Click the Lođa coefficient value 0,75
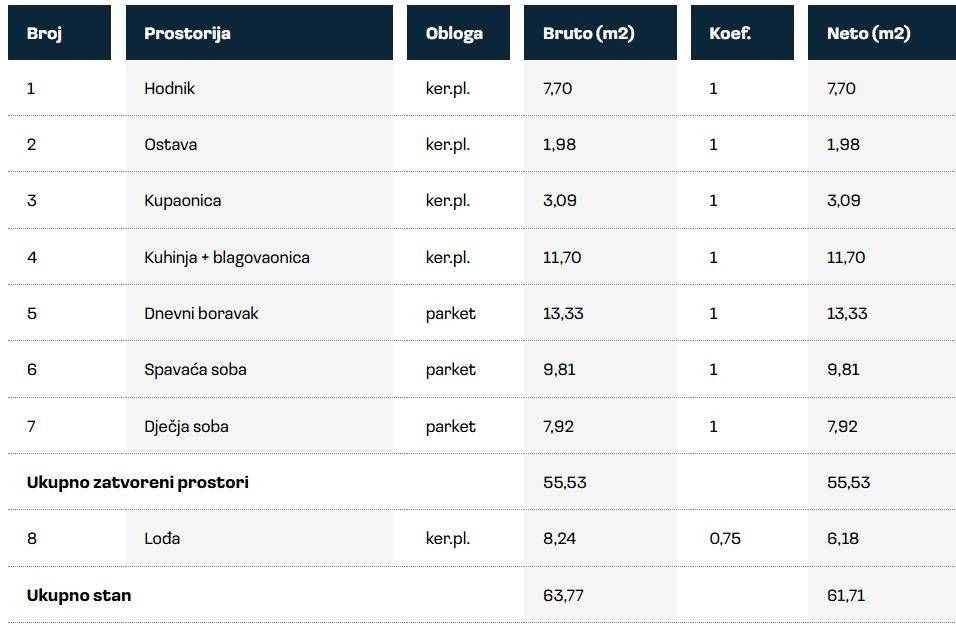Viewport: 956px width, 626px height. pos(725,538)
